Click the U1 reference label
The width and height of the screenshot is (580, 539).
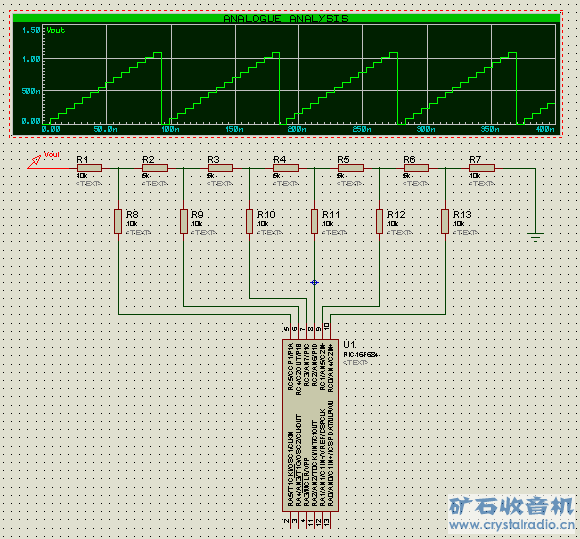(x=350, y=344)
